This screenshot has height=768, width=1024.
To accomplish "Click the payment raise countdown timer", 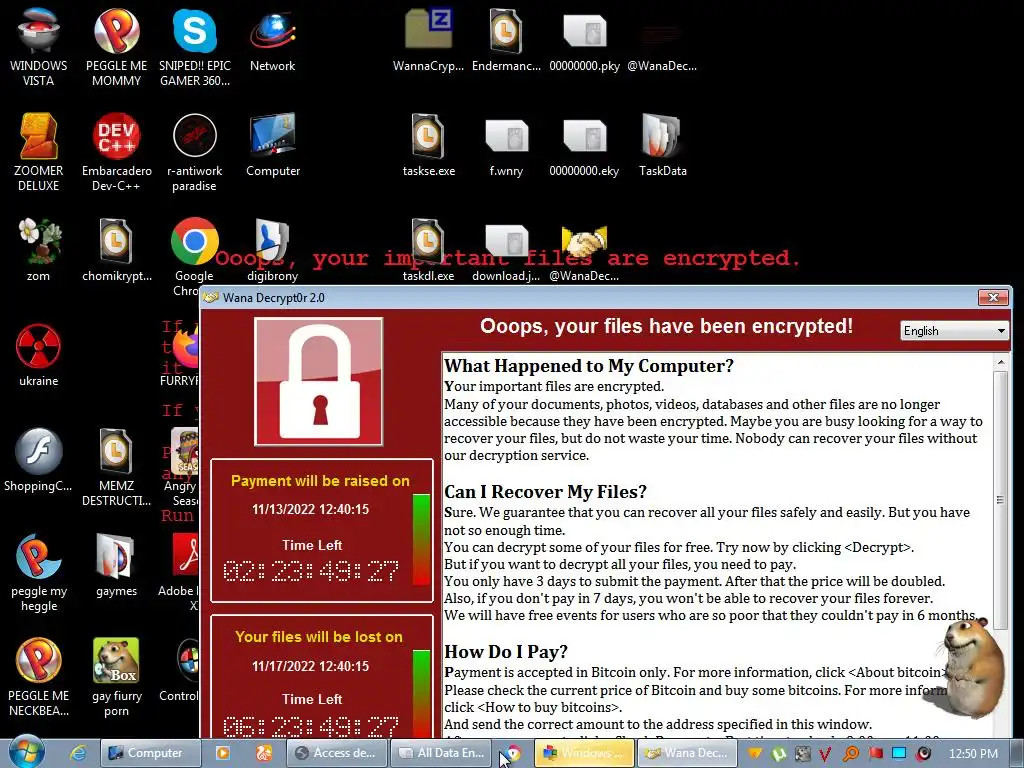I will pos(311,571).
